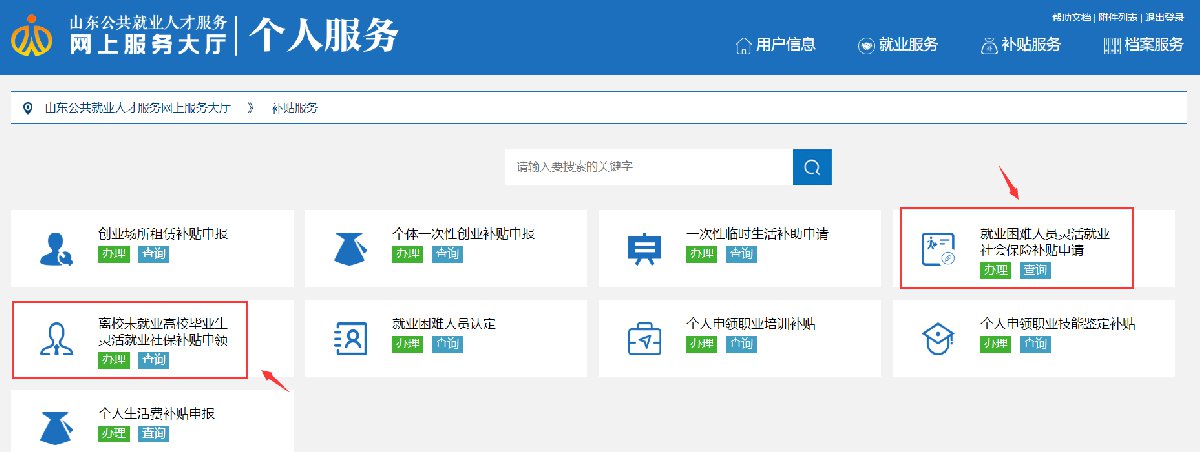Viewport: 1200px width, 452px height.
Task: Click the 一次性临时生活补助申请 easel icon
Action: [x=637, y=248]
